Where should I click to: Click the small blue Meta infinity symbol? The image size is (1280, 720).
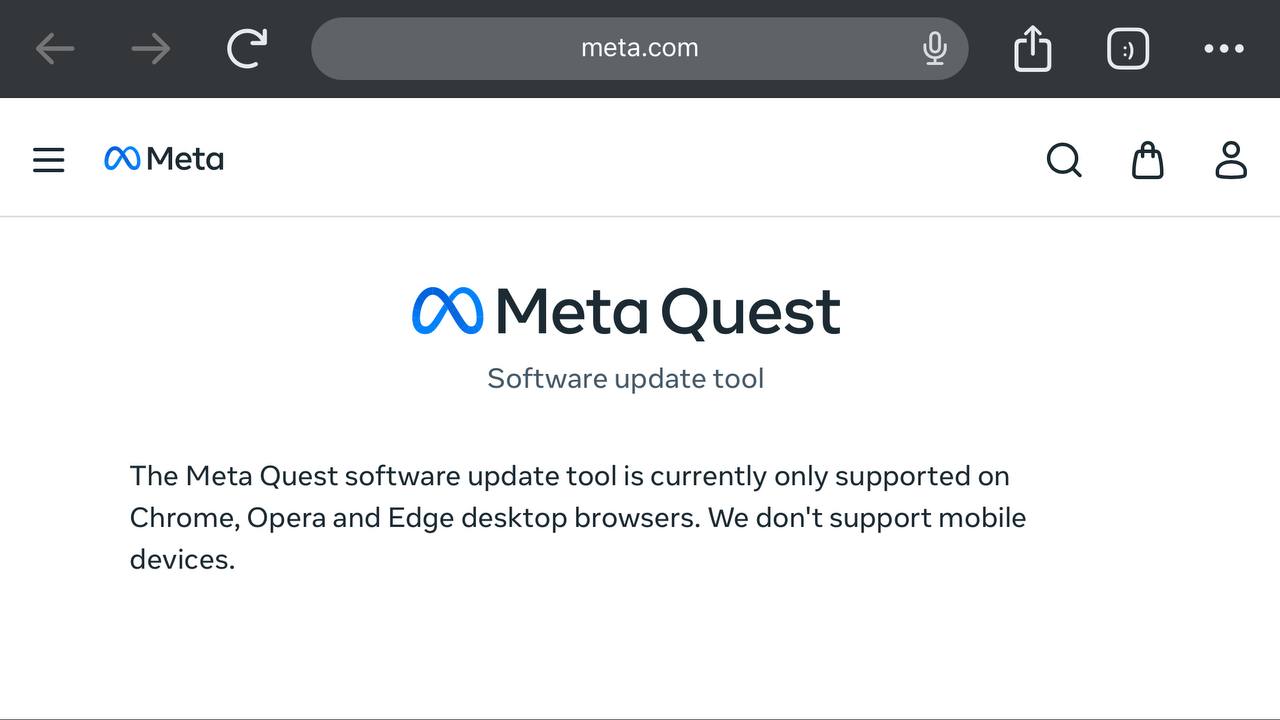[122, 158]
